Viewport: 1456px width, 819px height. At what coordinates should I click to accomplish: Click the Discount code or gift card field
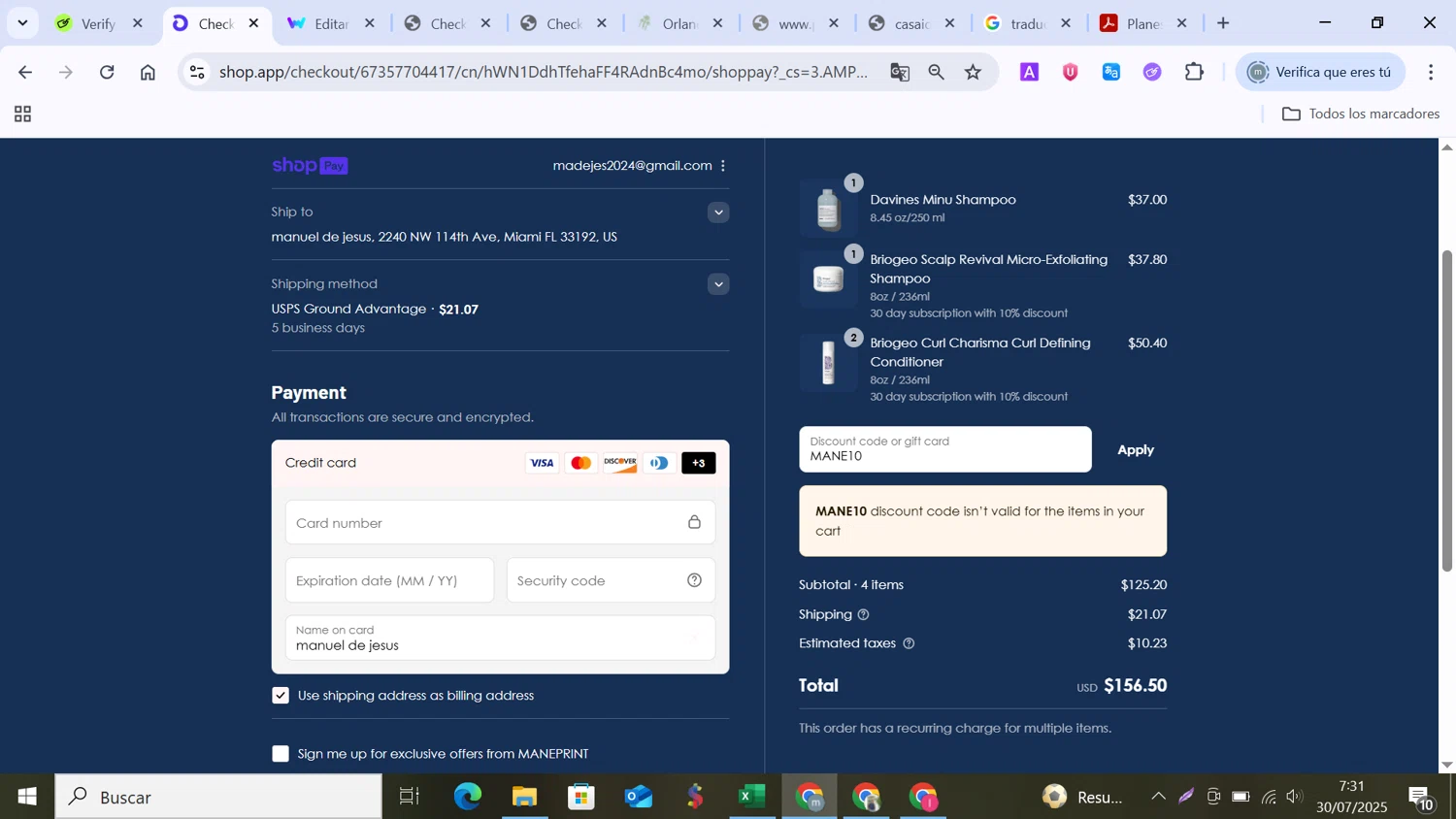pyautogui.click(x=944, y=449)
